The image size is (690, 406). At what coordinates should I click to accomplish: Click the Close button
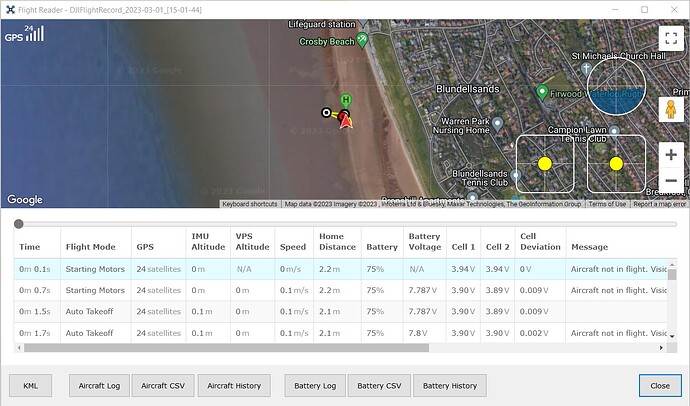[x=659, y=385]
